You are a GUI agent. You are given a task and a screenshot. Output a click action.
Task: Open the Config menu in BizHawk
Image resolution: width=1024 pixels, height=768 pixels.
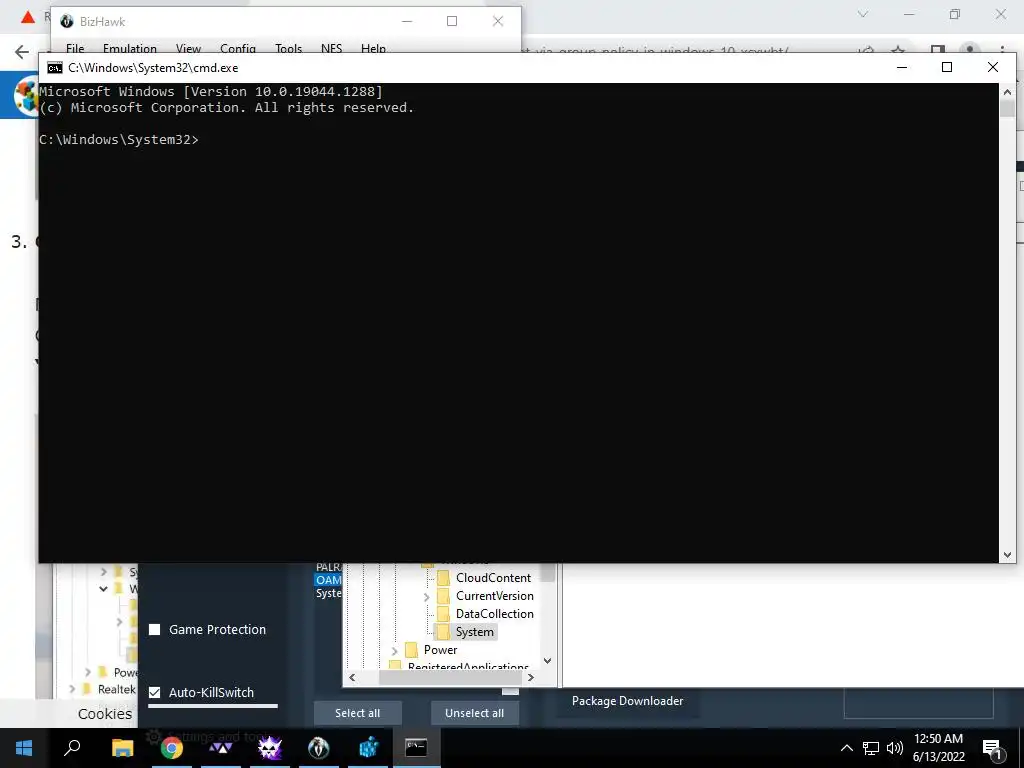point(238,48)
